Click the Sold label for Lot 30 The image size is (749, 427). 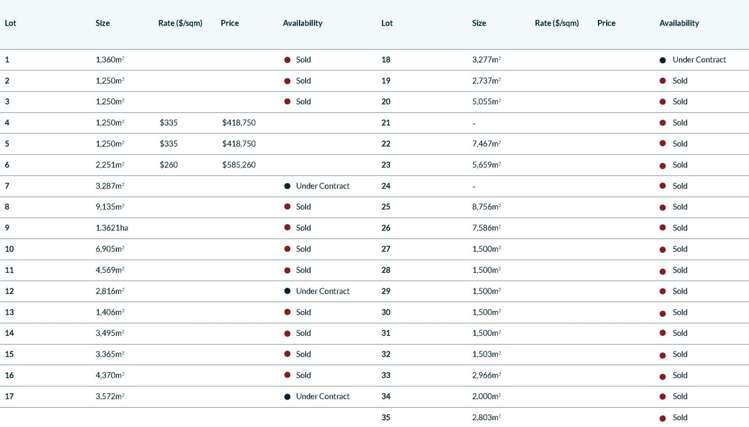tap(680, 312)
